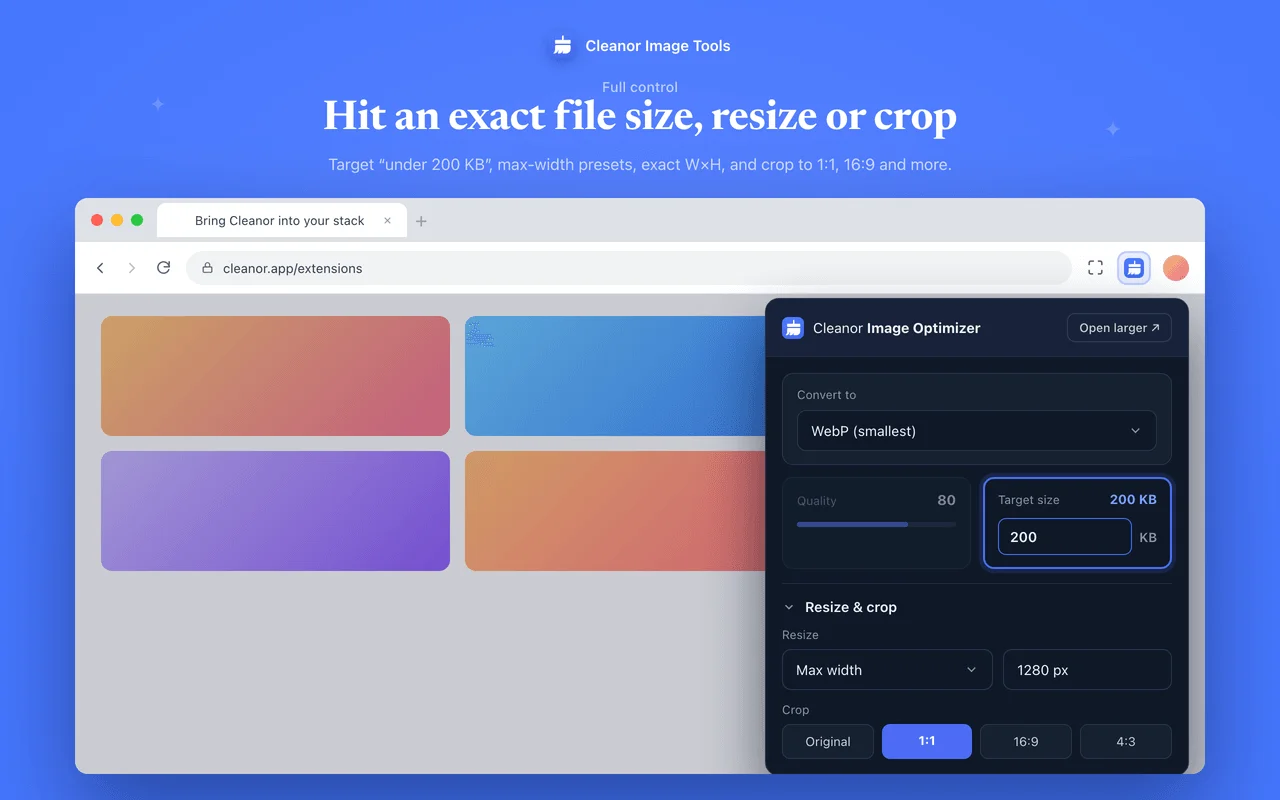Adjust the Quality slider
The height and width of the screenshot is (800, 1280).
(x=876, y=524)
